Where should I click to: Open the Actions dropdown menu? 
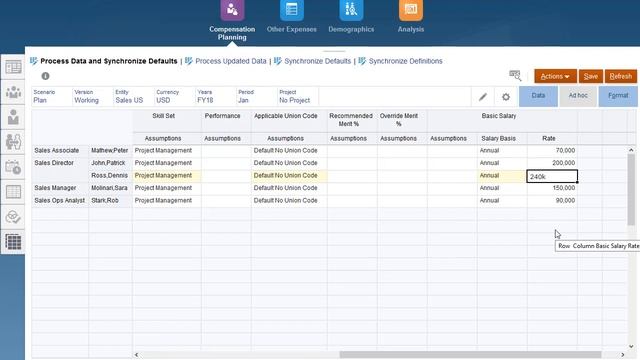pyautogui.click(x=555, y=76)
